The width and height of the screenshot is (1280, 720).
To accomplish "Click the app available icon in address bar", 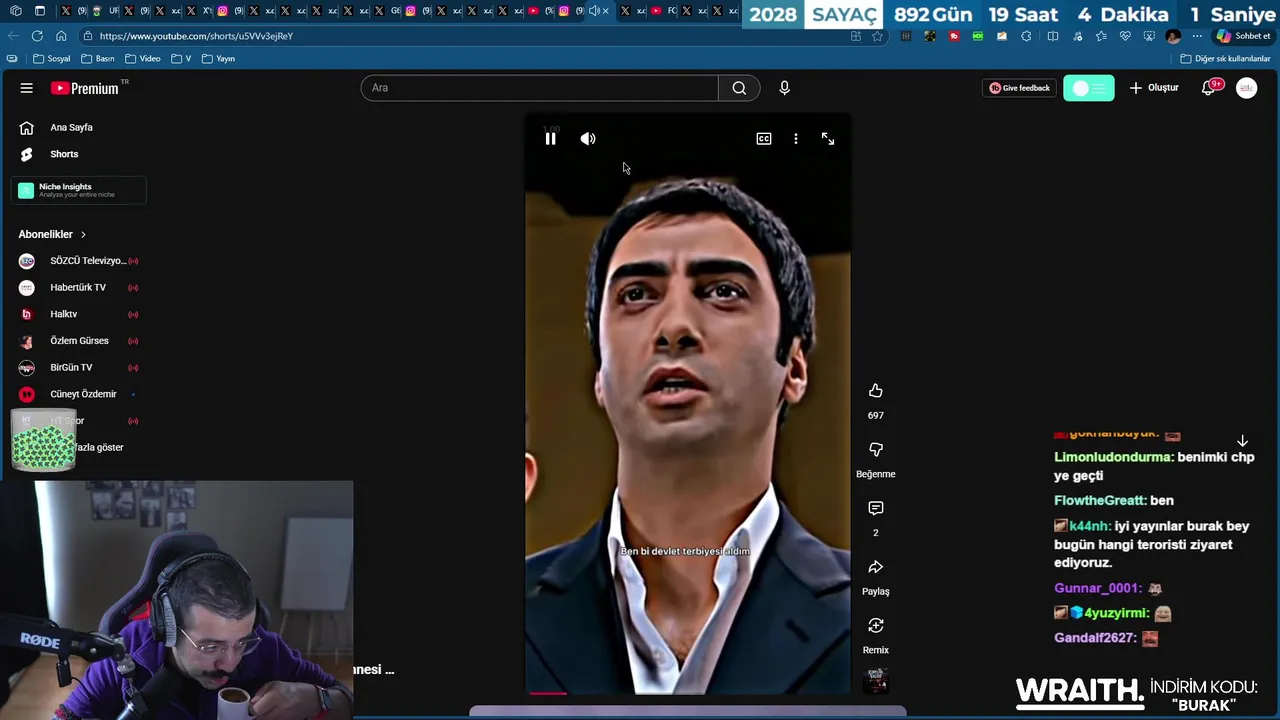I will (855, 36).
